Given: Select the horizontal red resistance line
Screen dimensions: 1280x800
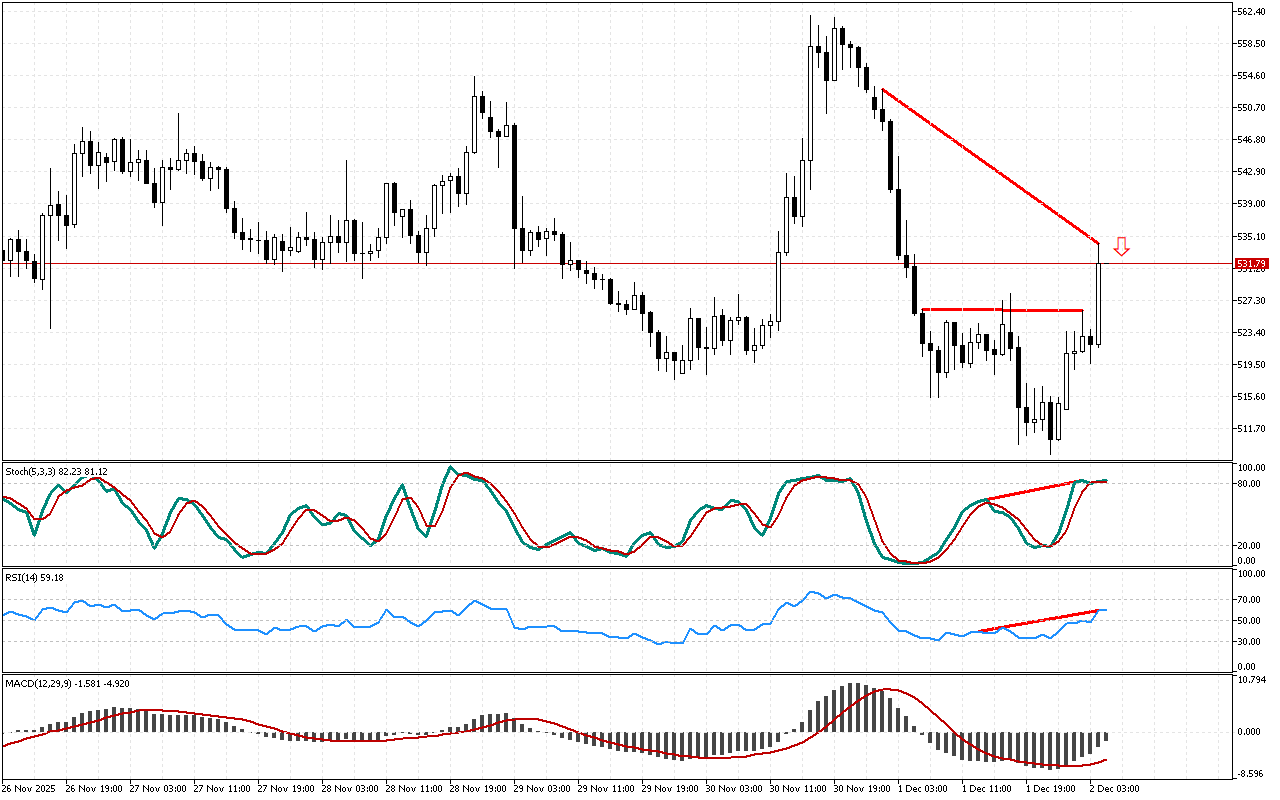Looking at the screenshot, I should click(x=1000, y=310).
